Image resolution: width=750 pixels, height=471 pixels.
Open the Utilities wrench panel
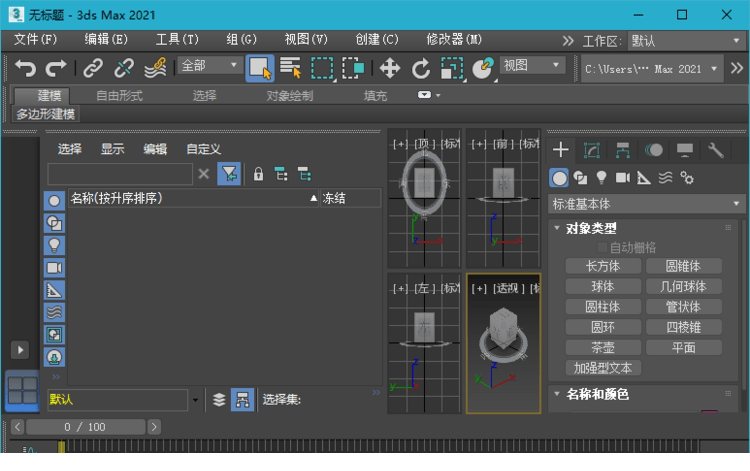pyautogui.click(x=716, y=150)
